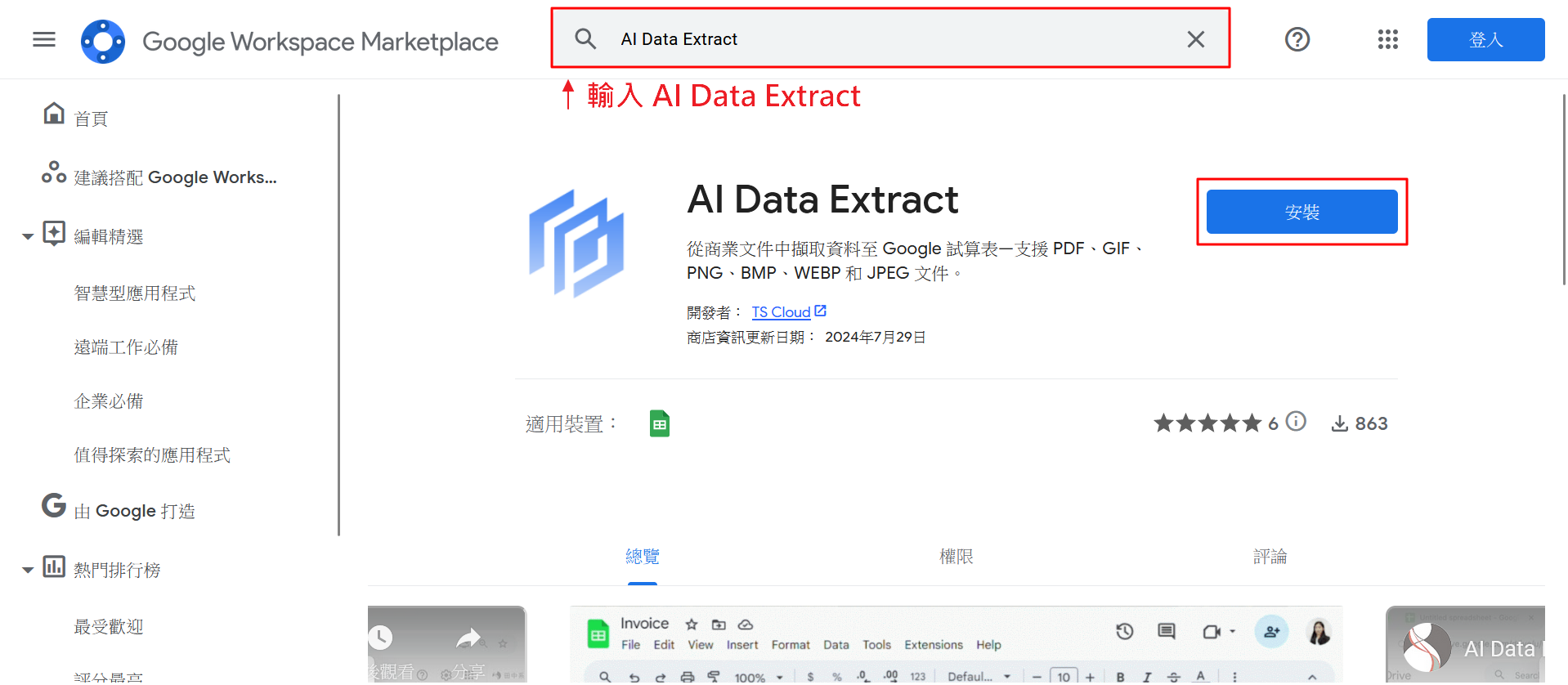This screenshot has height=685, width=1568.
Task: Click the 登入 sign-in button
Action: pos(1485,39)
